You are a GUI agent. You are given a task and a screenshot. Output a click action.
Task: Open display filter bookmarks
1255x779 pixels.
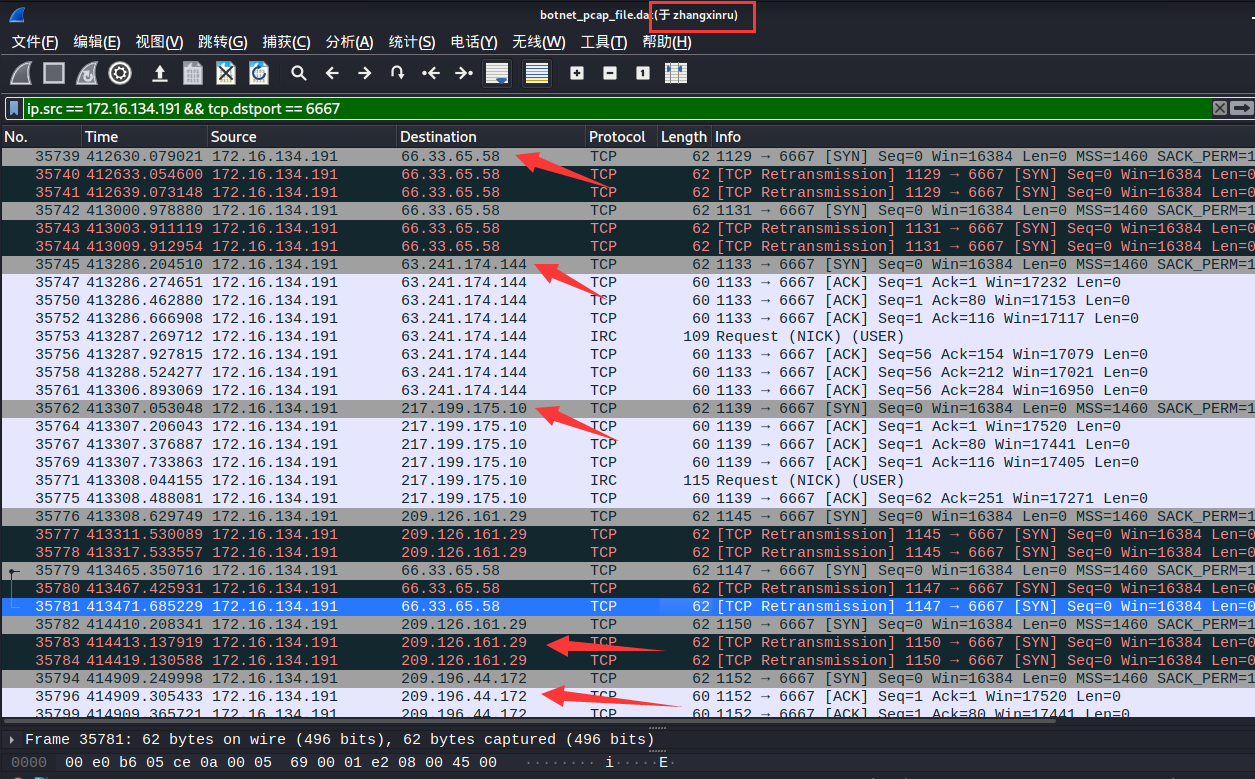(14, 108)
